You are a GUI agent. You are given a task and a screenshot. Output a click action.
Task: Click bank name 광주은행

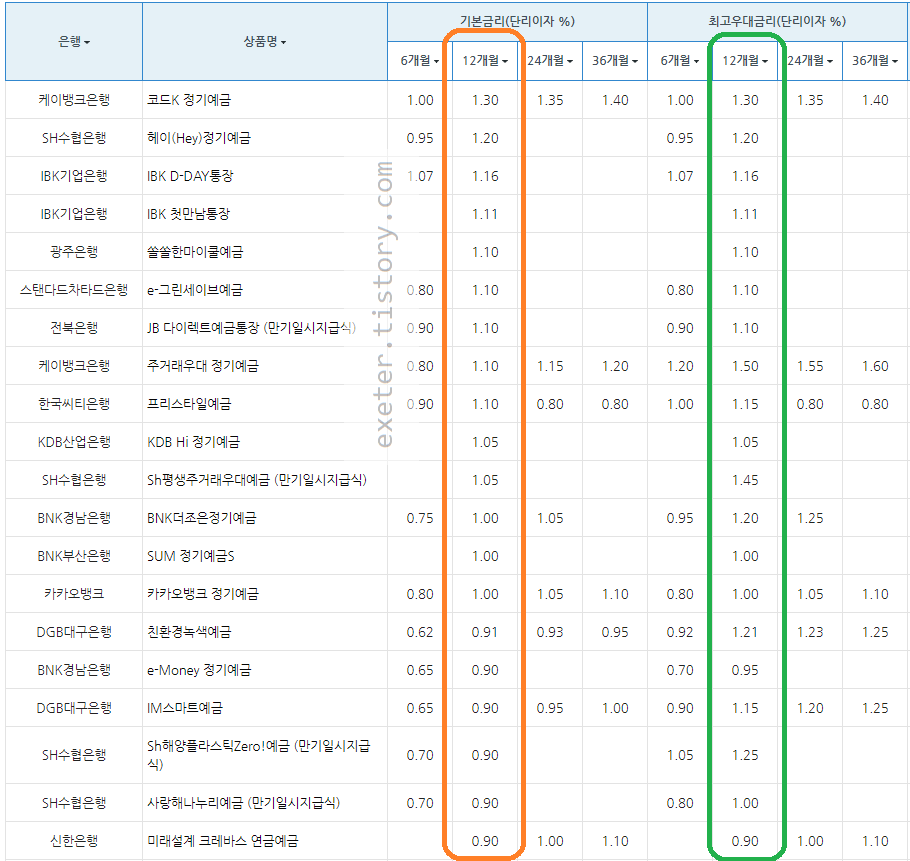point(74,252)
